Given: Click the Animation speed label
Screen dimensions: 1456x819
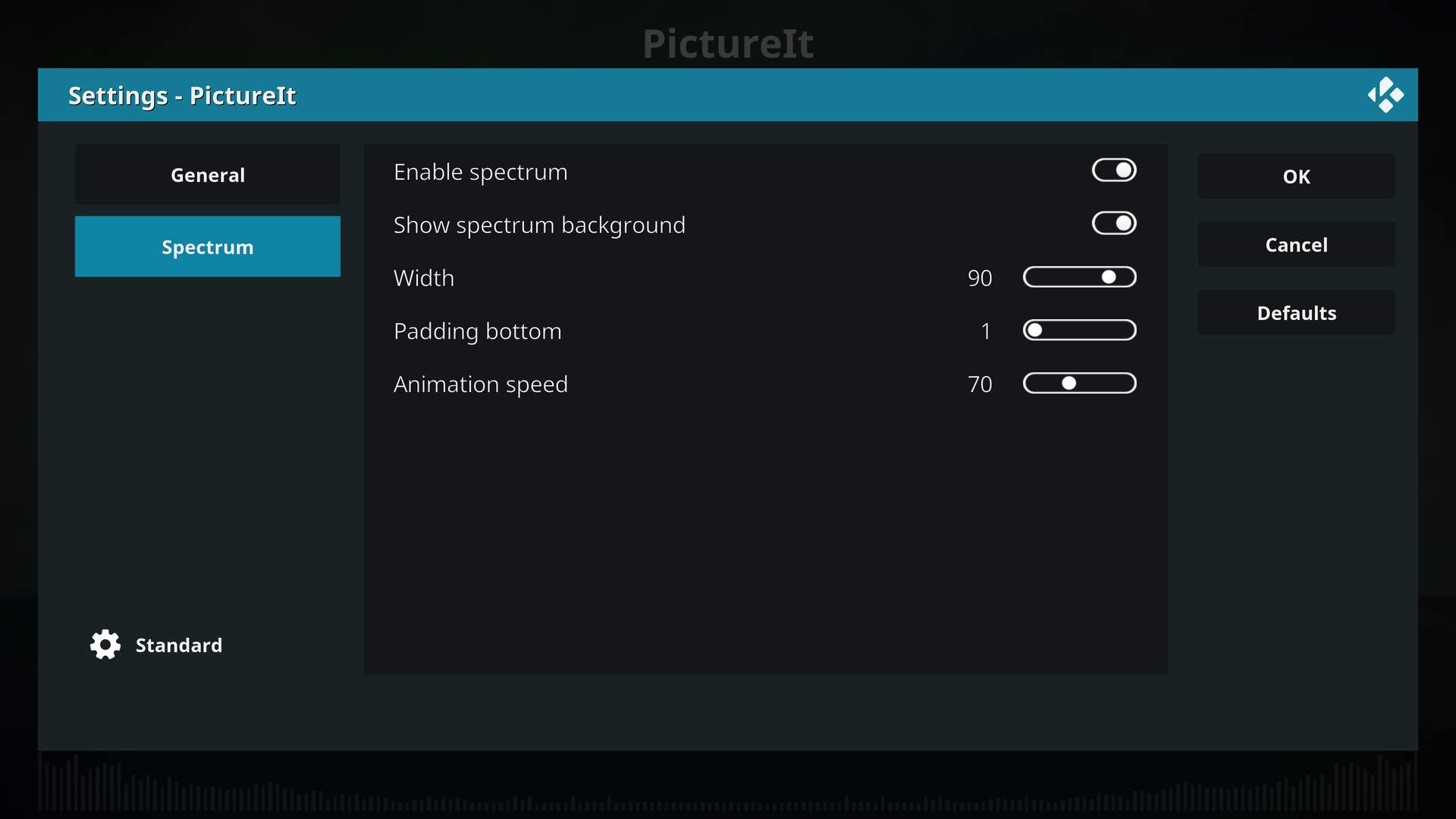Looking at the screenshot, I should point(480,384).
